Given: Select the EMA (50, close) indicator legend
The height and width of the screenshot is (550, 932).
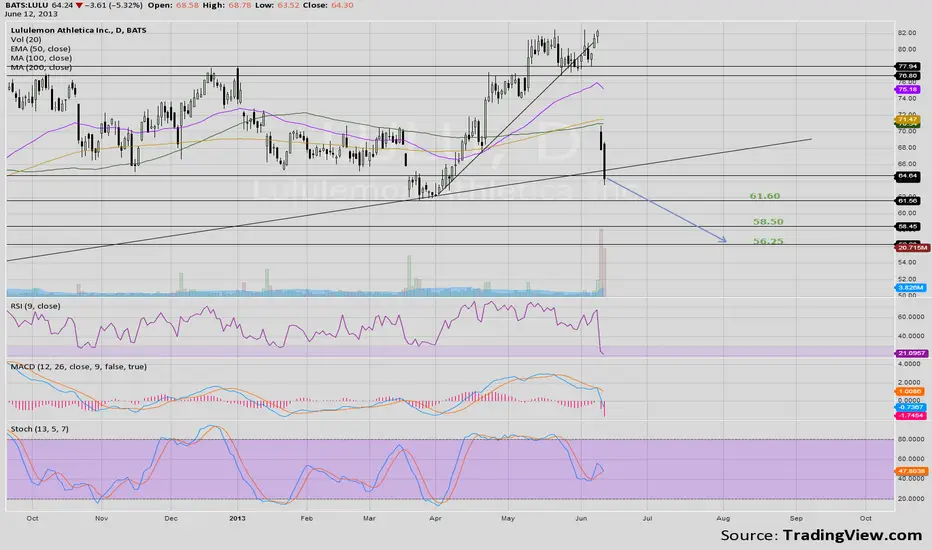Looking at the screenshot, I should point(40,49).
